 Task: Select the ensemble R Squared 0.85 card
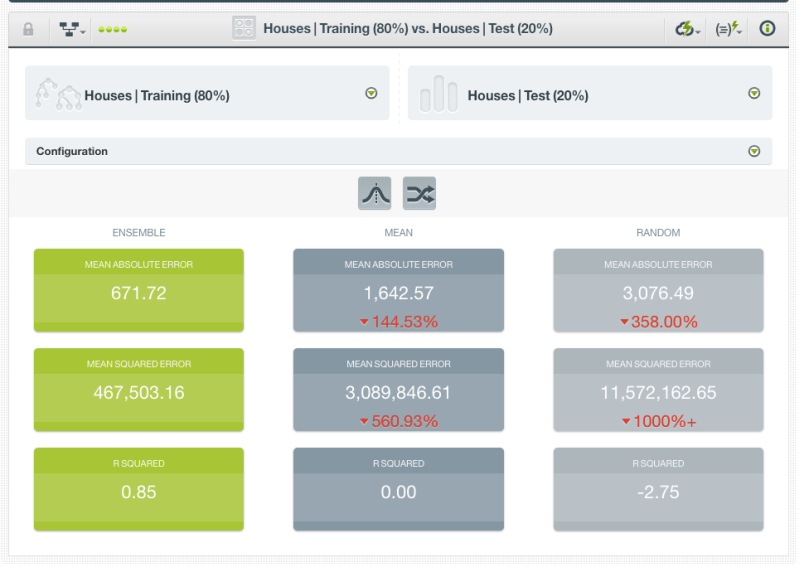[139, 489]
